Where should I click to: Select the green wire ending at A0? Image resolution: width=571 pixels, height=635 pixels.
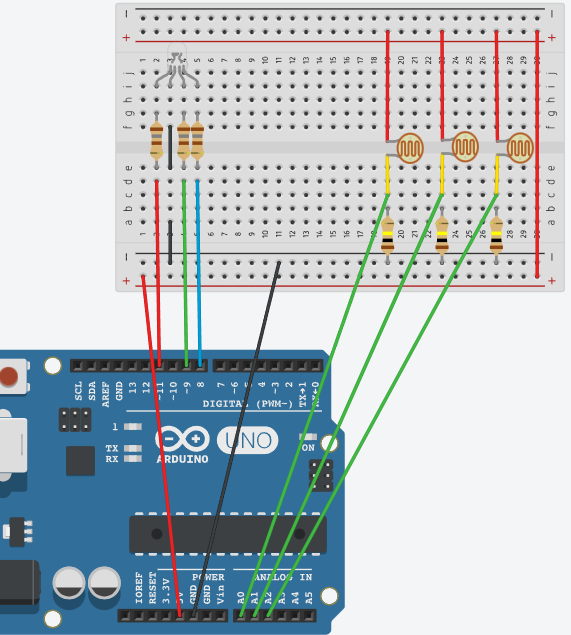[315, 405]
